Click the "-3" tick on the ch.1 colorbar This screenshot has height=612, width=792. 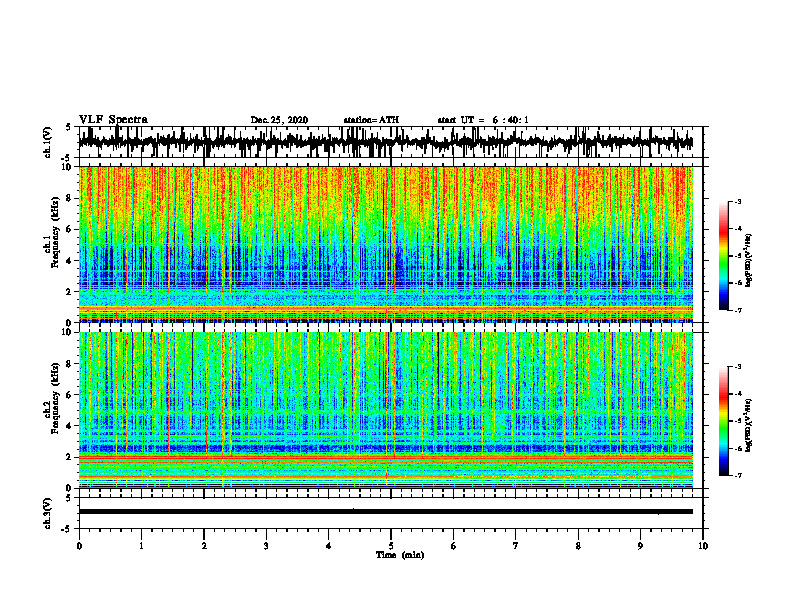[x=738, y=201]
